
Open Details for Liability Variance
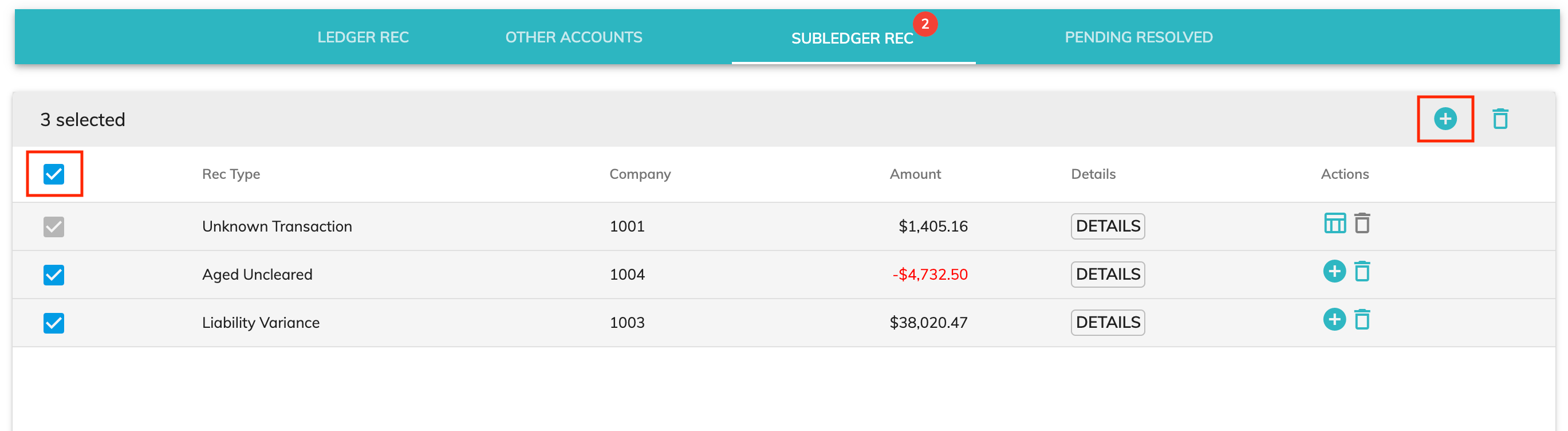pos(1107,323)
